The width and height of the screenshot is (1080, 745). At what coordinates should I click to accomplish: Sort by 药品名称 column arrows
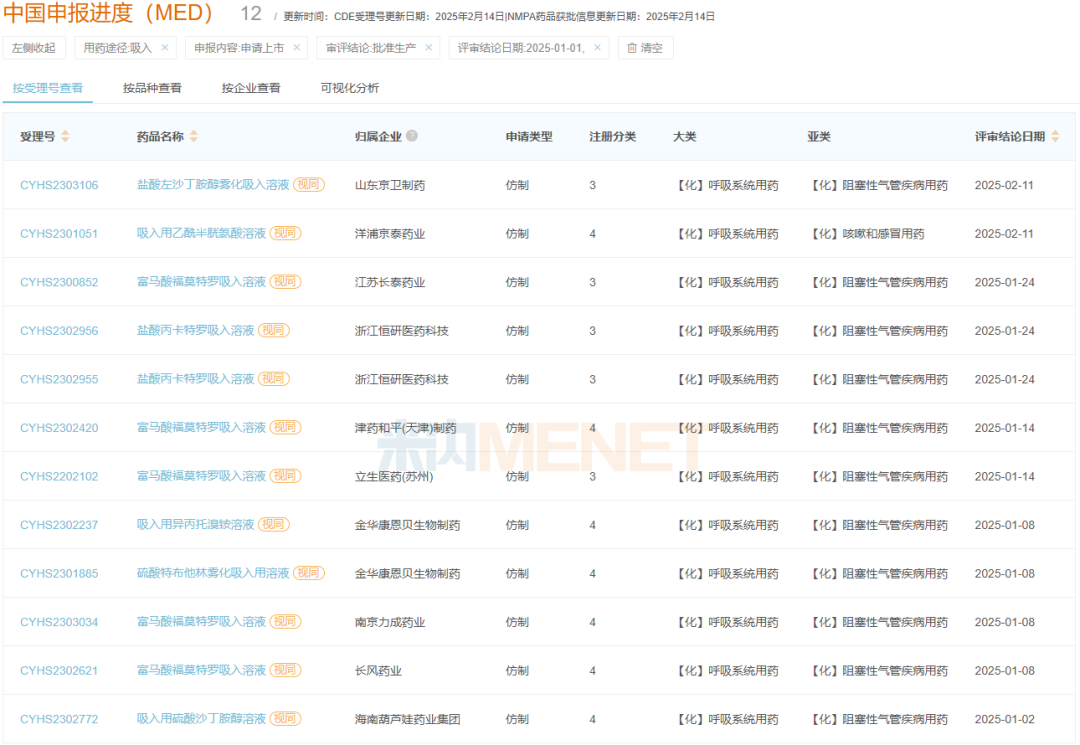194,136
